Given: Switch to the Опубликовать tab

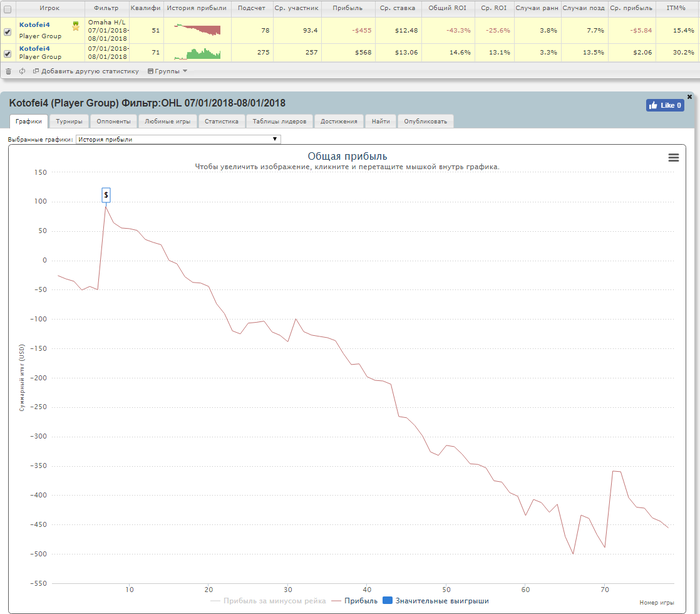Looking at the screenshot, I should click(425, 121).
